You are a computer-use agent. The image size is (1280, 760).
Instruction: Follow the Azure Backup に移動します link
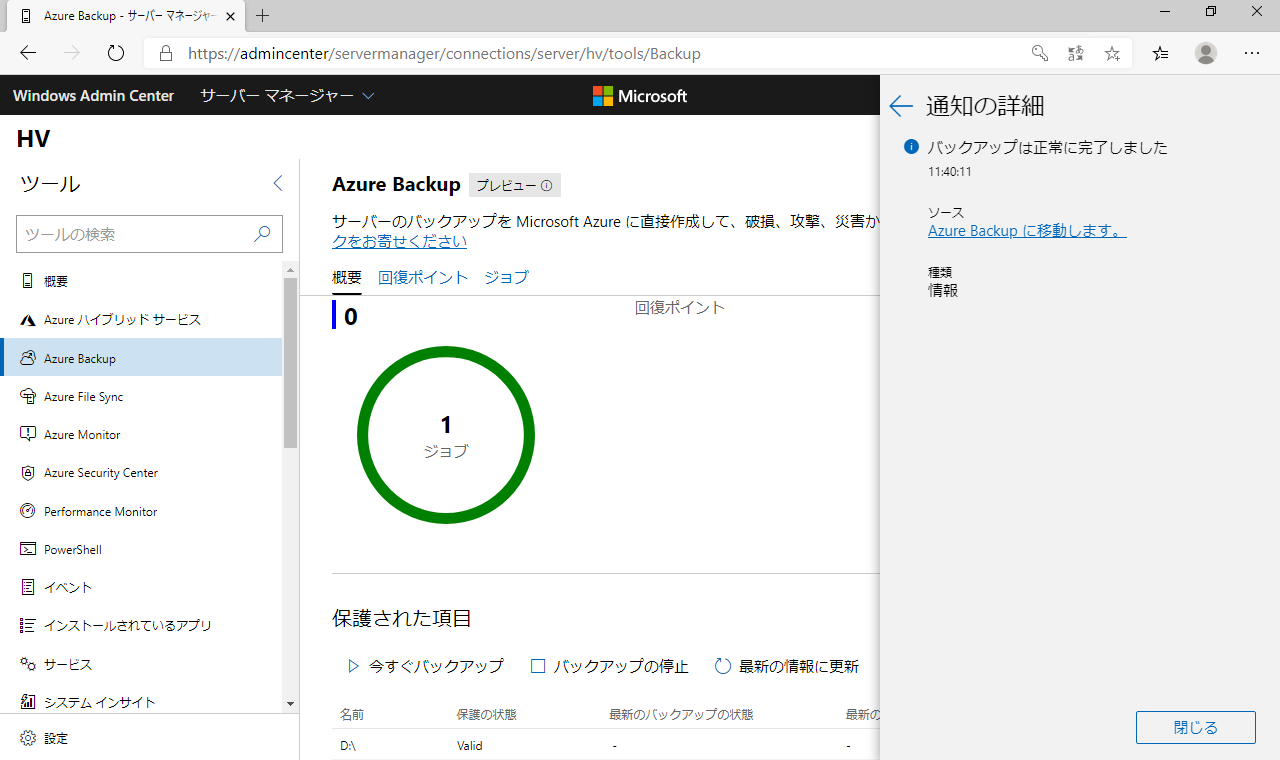point(1027,231)
